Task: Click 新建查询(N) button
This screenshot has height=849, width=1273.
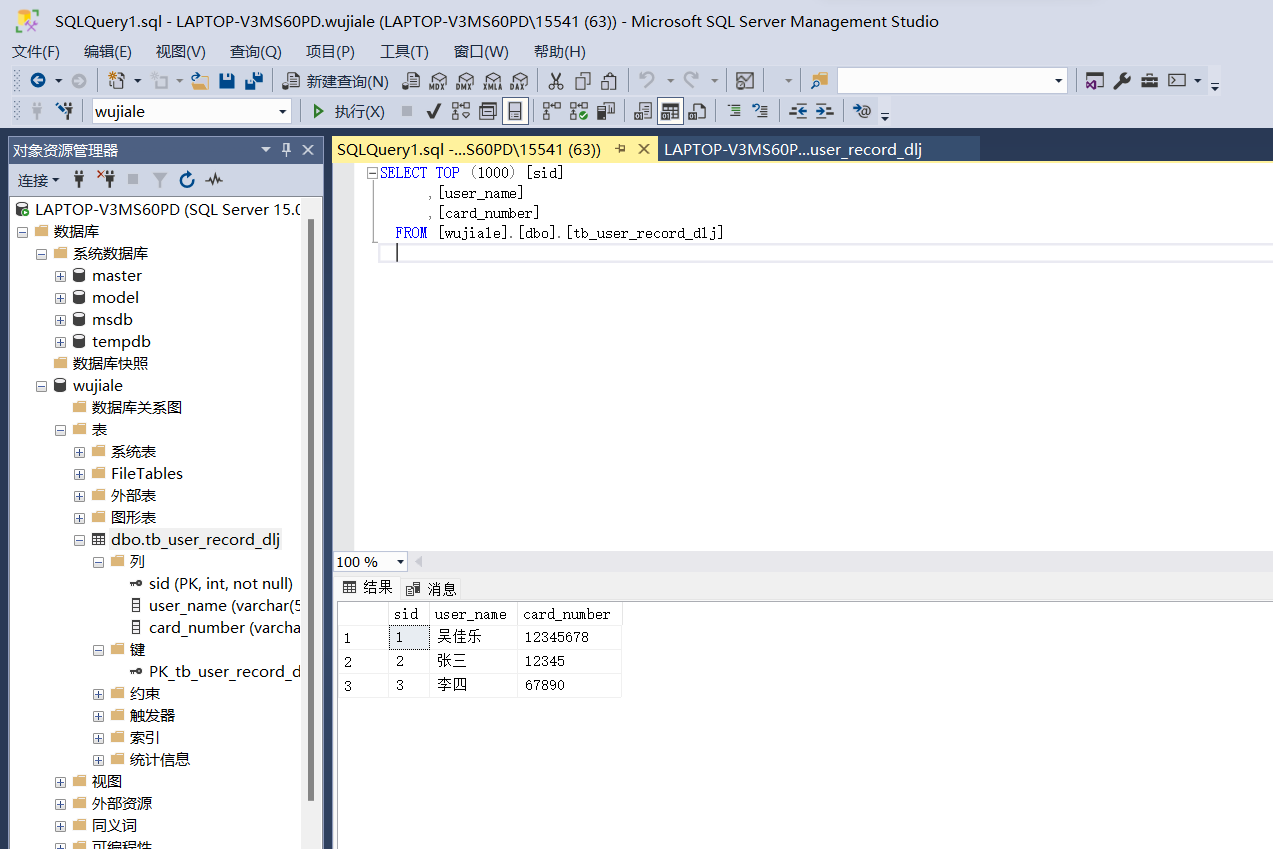Action: tap(337, 82)
